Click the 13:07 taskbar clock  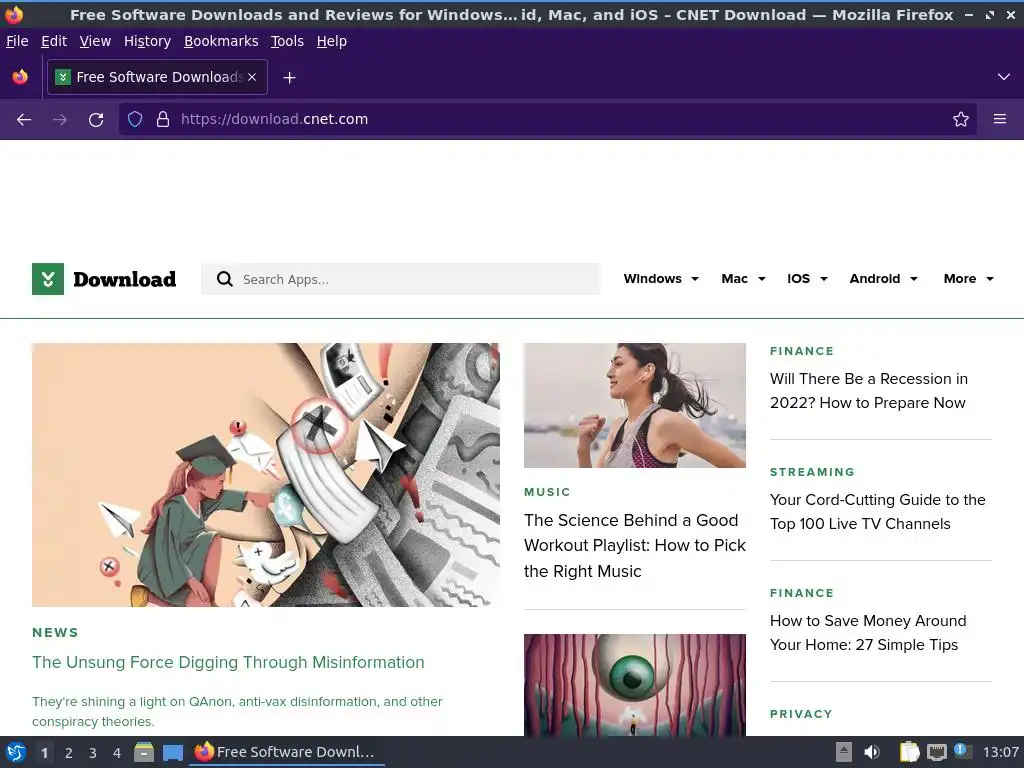(1000, 752)
